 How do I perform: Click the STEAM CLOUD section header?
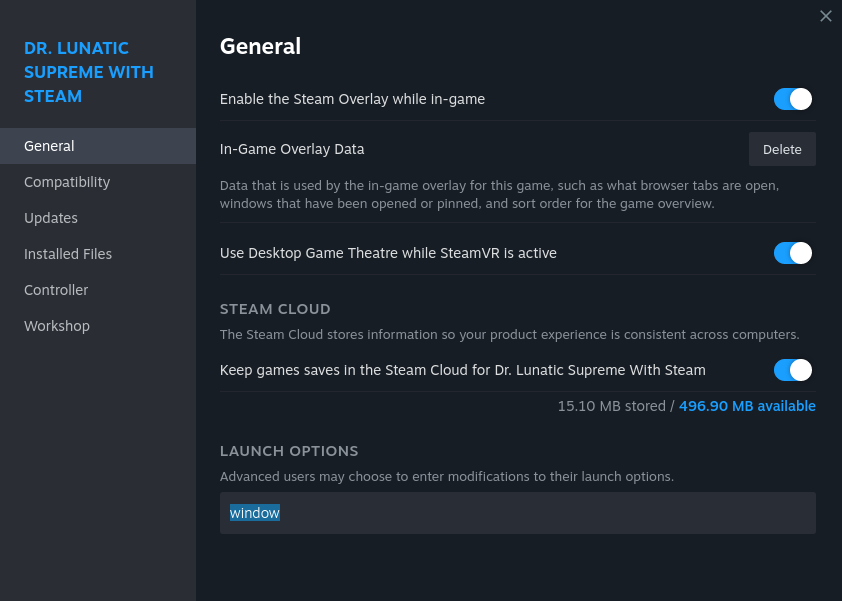[275, 309]
